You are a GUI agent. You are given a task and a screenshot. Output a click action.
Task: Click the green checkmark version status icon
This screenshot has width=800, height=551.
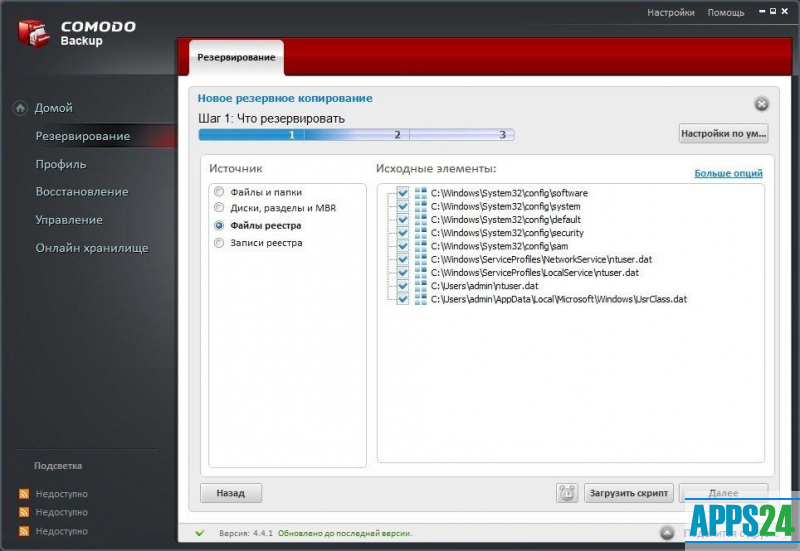pos(200,533)
